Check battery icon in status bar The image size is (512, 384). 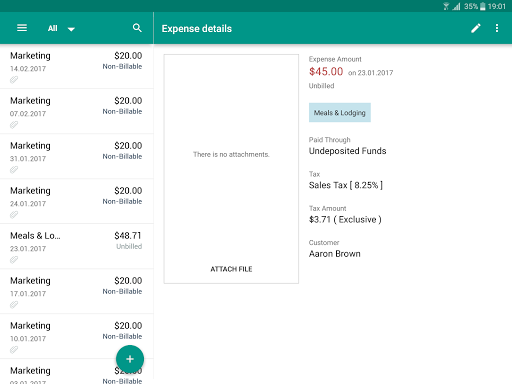[482, 6]
